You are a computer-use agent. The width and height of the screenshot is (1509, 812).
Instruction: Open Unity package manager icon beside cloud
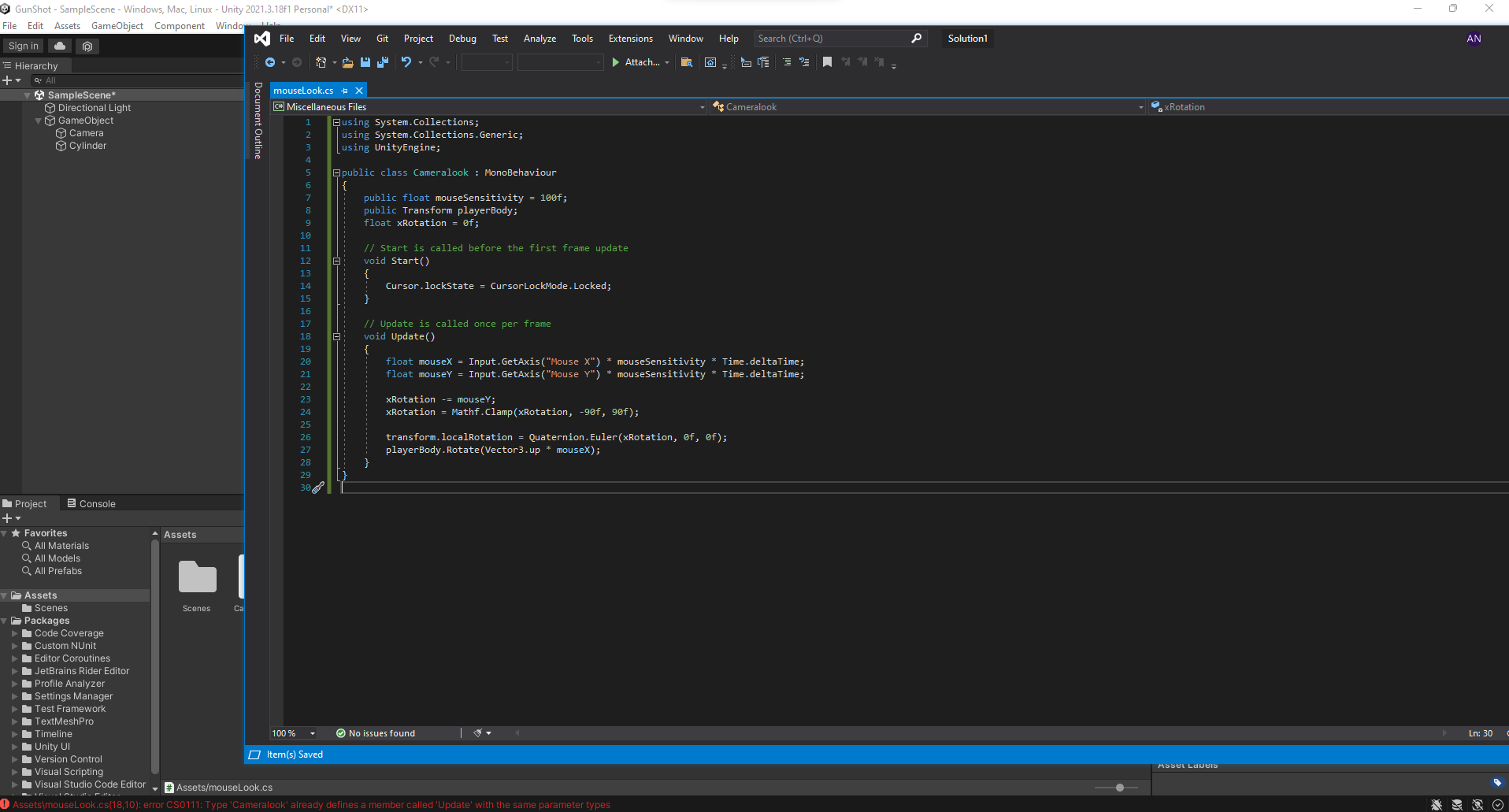click(87, 46)
